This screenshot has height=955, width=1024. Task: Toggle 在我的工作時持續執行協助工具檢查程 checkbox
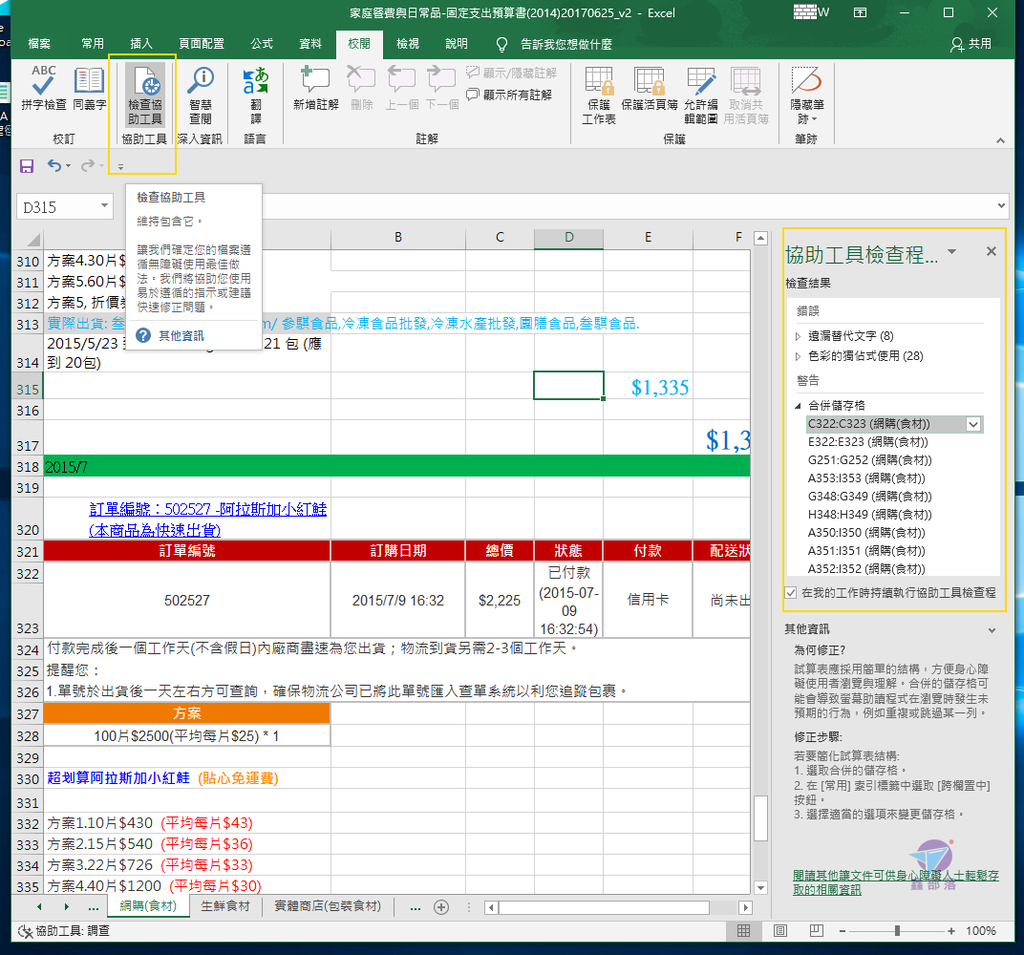791,593
